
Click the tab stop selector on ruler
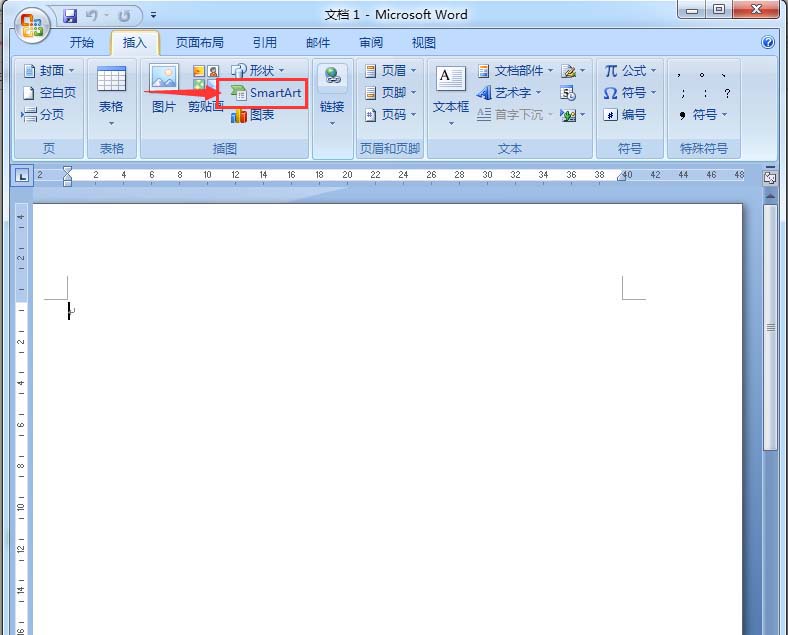[22, 176]
